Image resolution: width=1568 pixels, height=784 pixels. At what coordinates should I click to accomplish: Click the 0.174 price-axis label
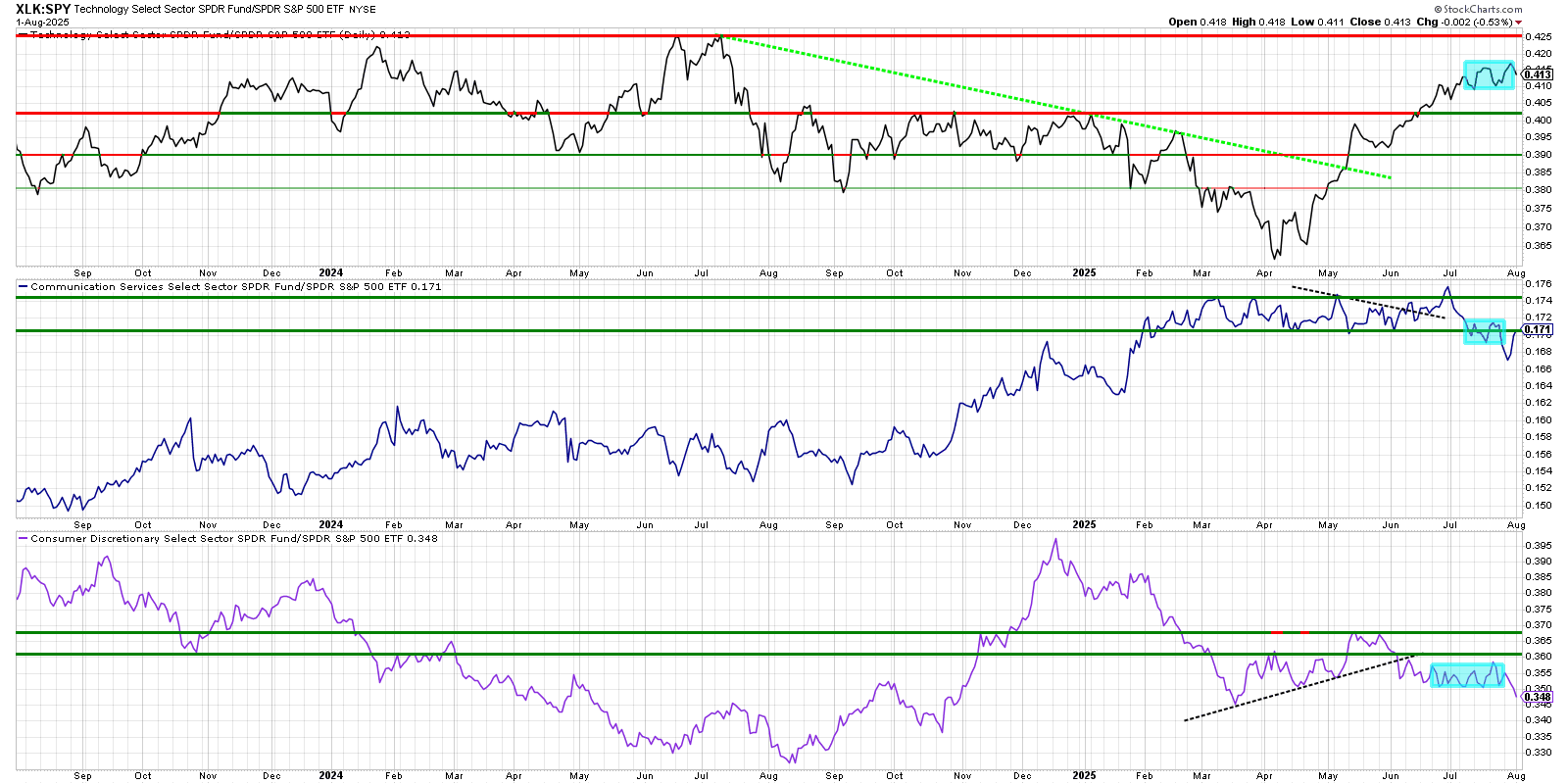(x=1538, y=301)
